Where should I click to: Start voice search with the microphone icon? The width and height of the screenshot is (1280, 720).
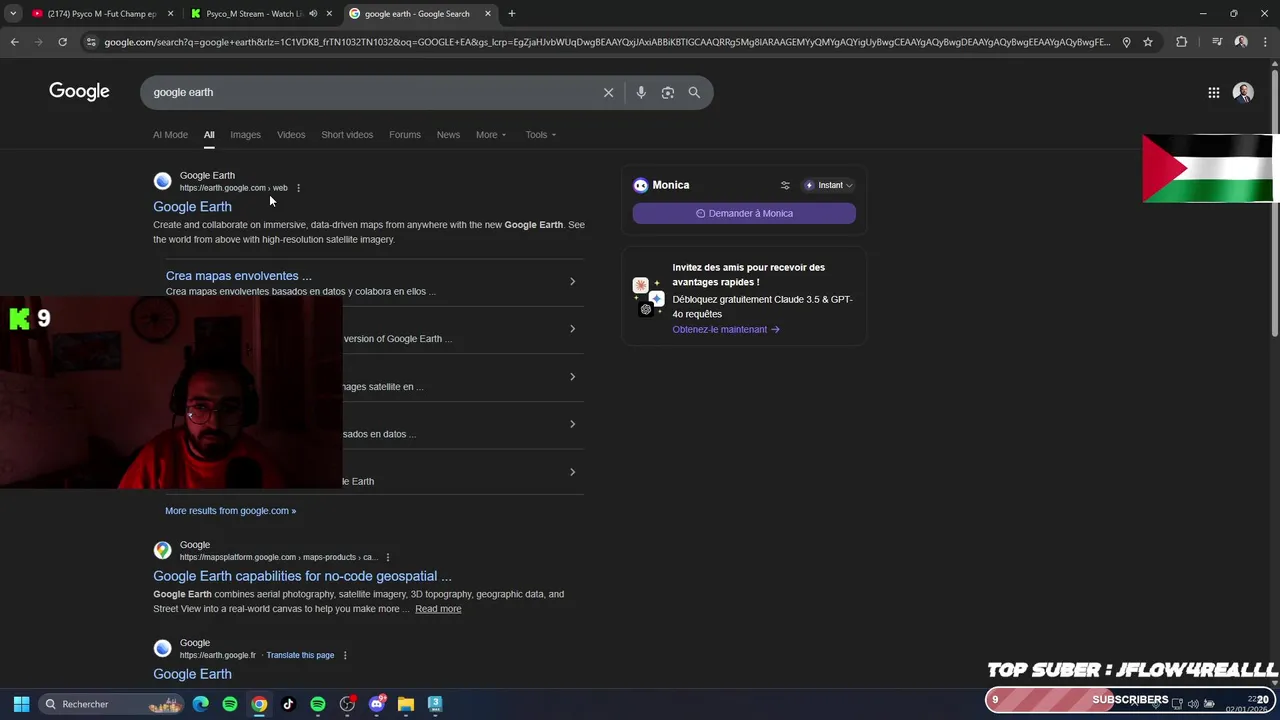641,92
